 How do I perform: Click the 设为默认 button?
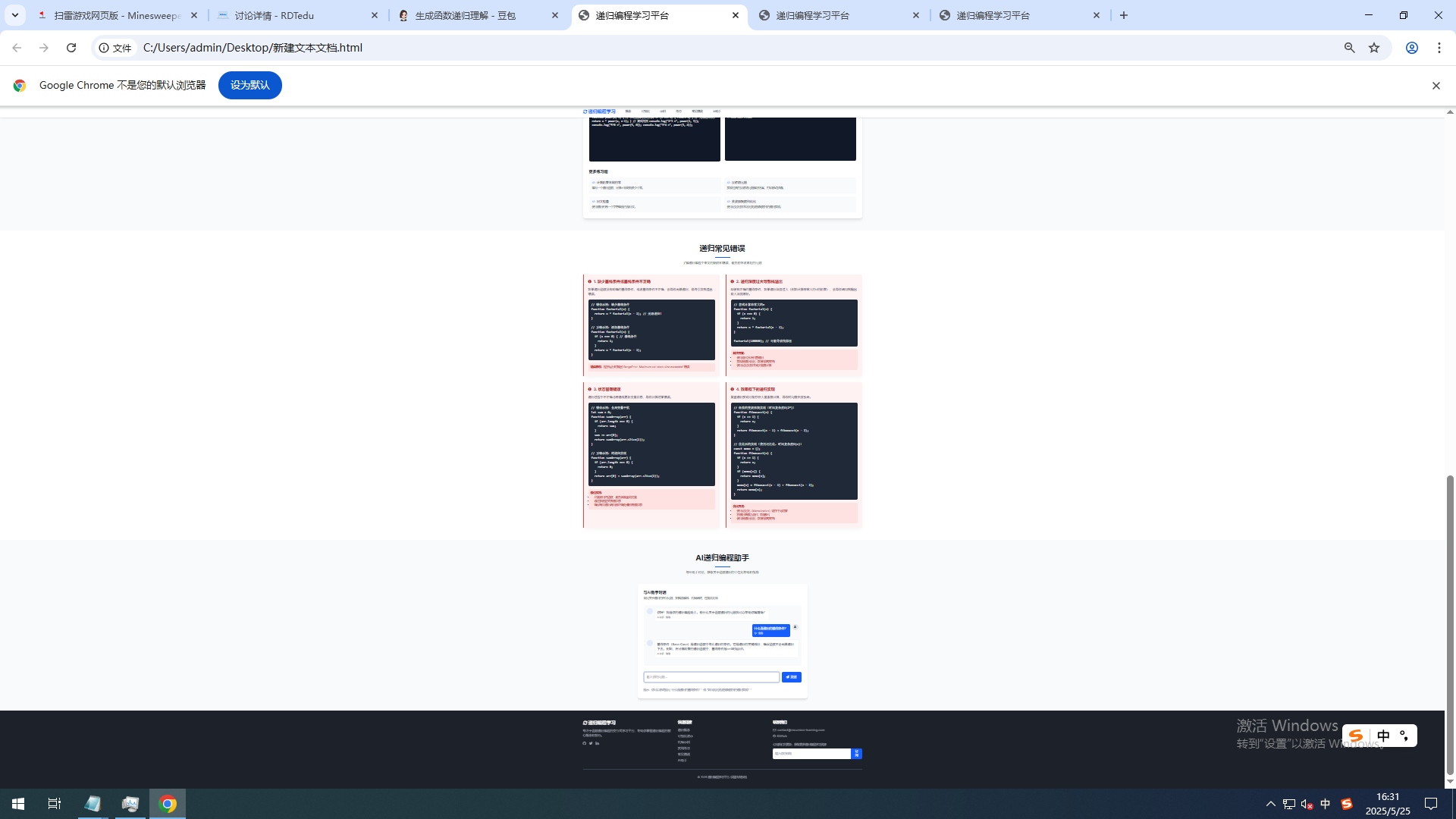click(249, 85)
